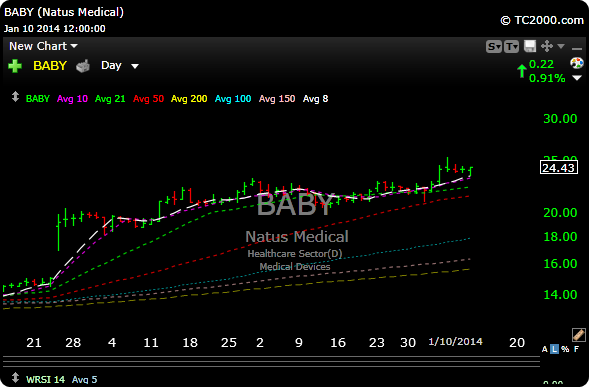
Task: Select the green BABY price legend label
Action: (38, 99)
